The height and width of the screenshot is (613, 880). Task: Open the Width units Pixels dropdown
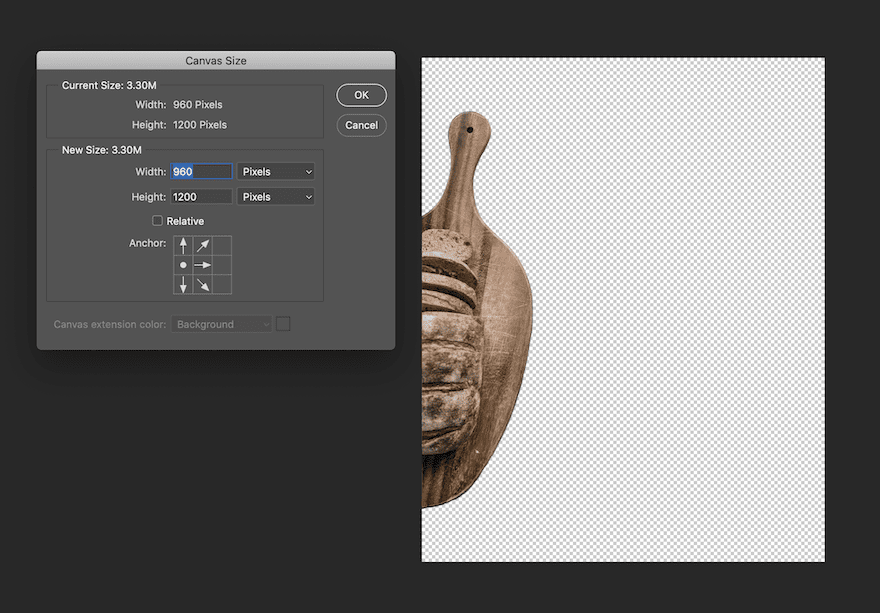[x=276, y=172]
